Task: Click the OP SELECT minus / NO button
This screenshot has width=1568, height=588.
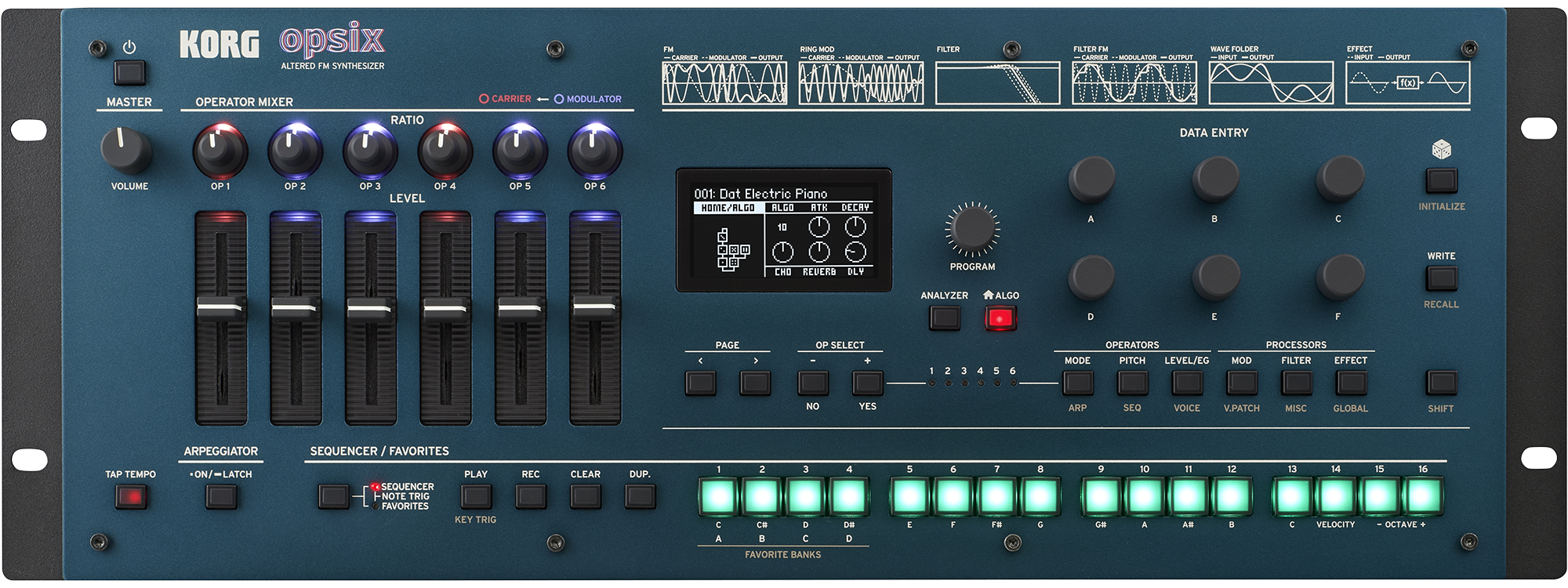Action: point(813,383)
